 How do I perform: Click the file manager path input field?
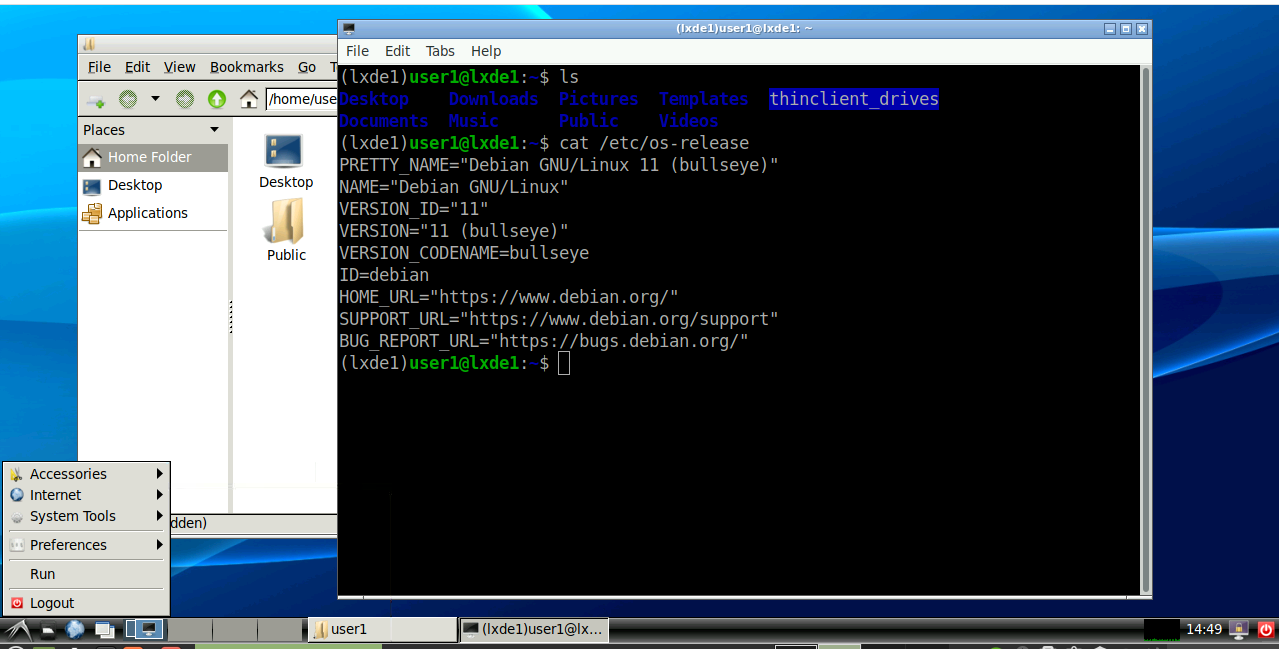[x=302, y=99]
